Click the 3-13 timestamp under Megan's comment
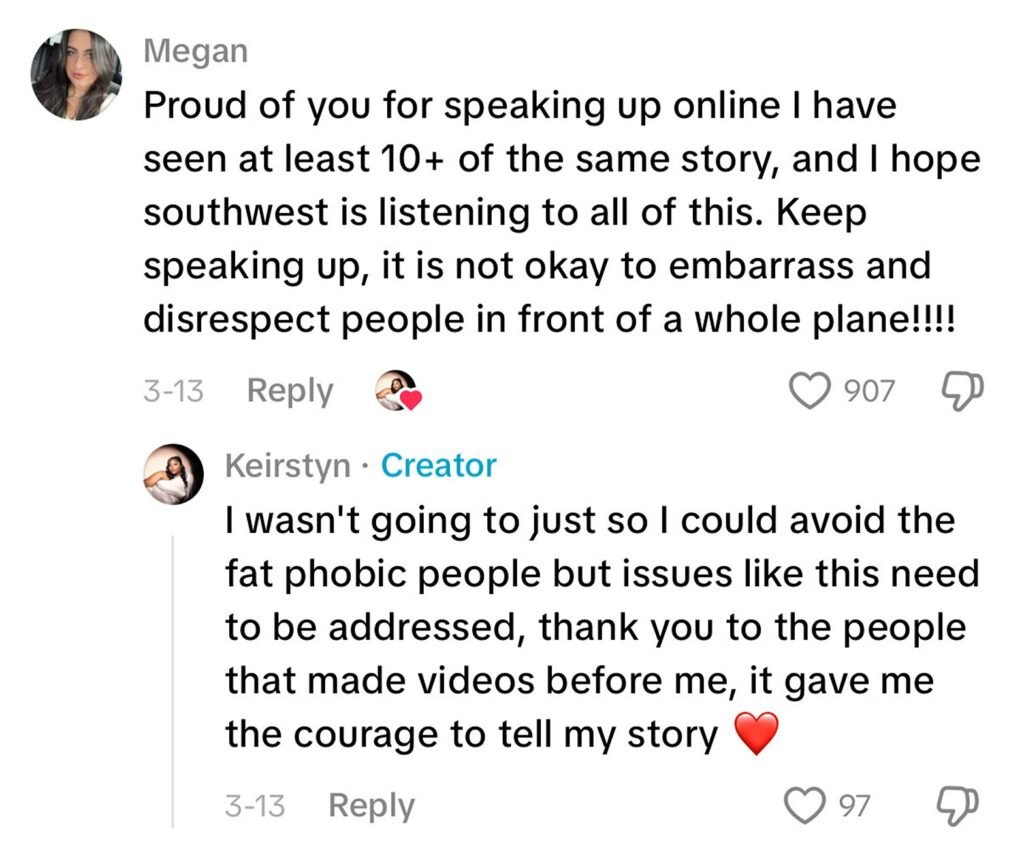 click(176, 391)
